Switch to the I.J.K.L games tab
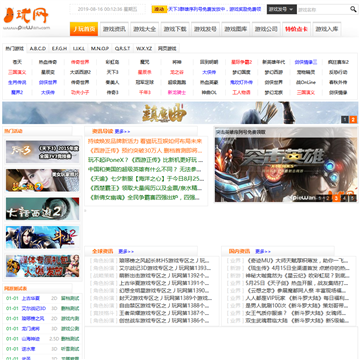Image resolution: width=360 pixels, height=360 pixels. point(79,49)
